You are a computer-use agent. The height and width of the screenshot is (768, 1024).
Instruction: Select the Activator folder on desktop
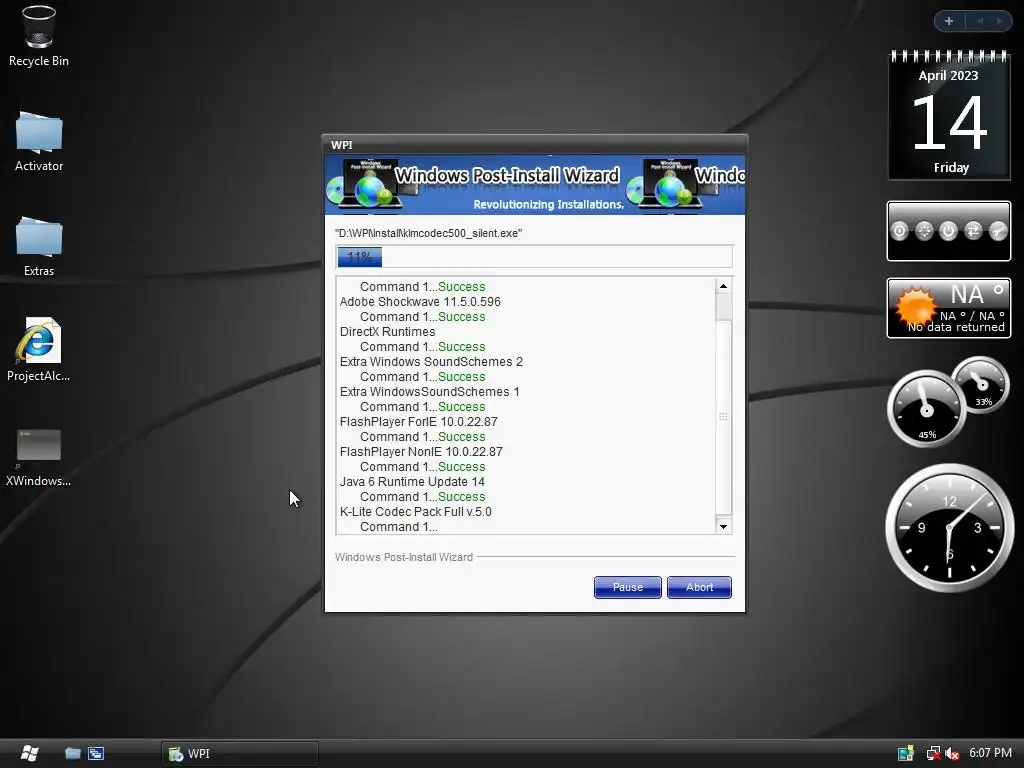pos(39,141)
